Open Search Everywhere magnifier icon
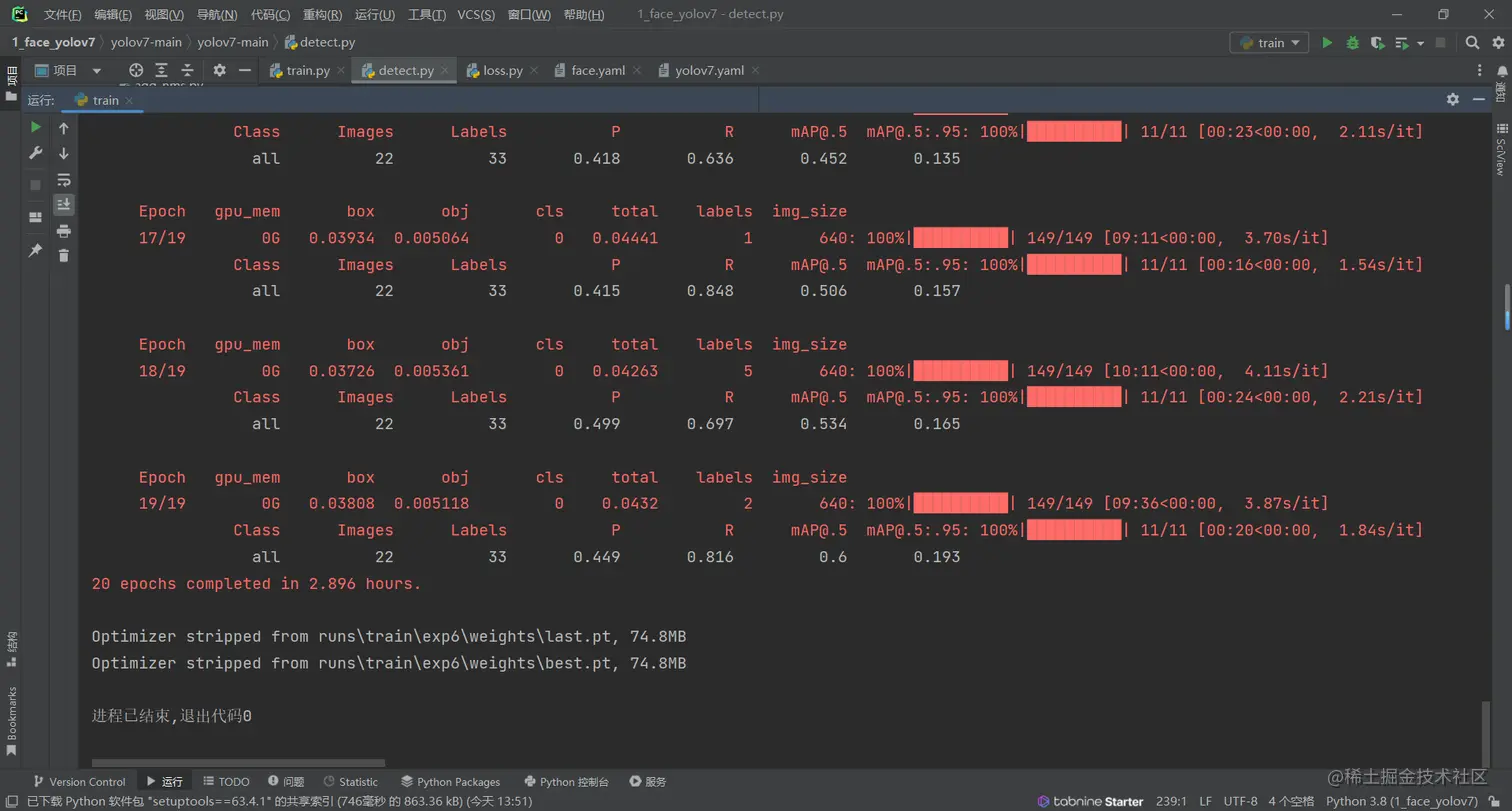This screenshot has height=811, width=1512. click(1472, 43)
